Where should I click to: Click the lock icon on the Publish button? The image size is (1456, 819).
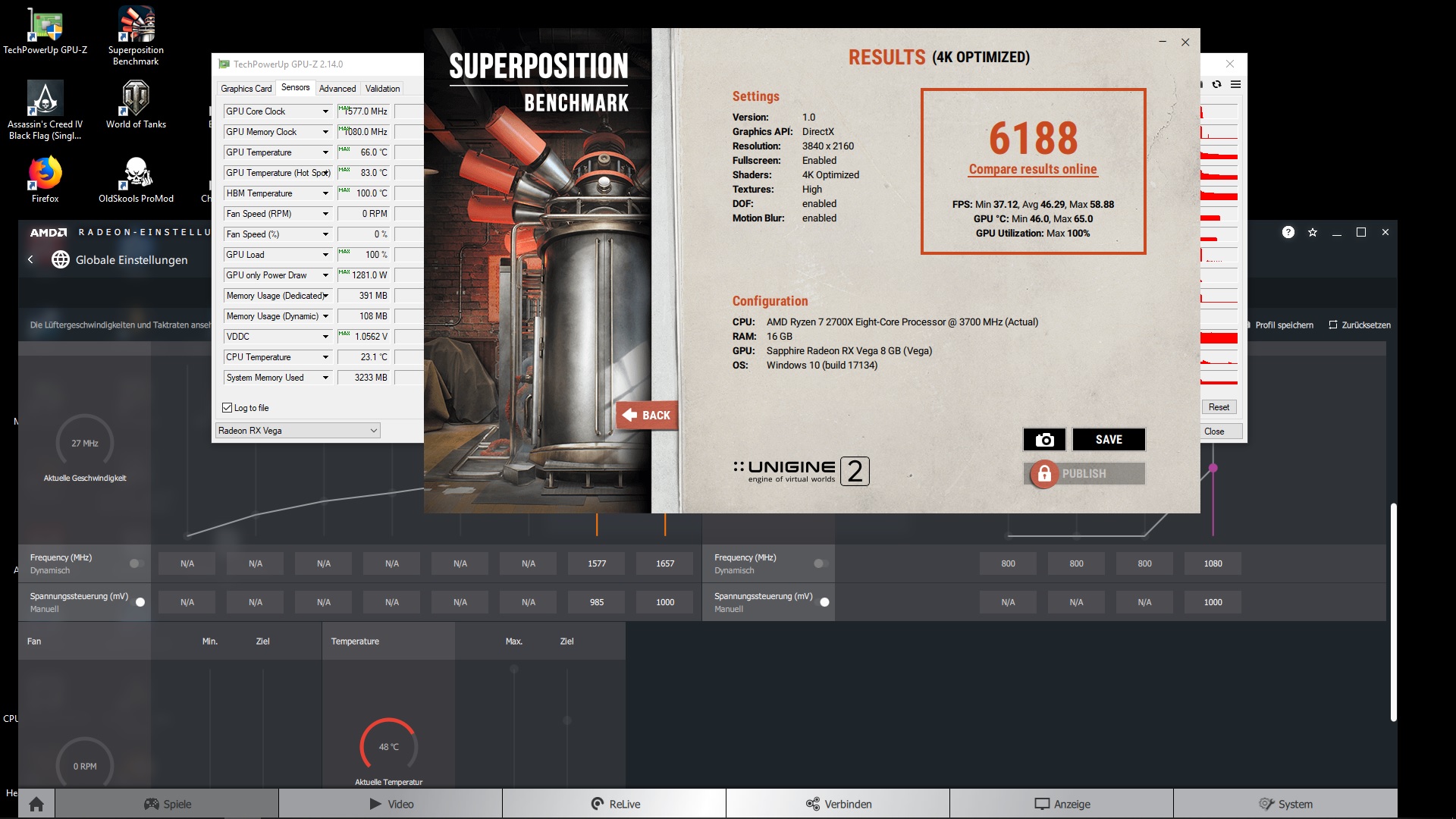point(1044,474)
